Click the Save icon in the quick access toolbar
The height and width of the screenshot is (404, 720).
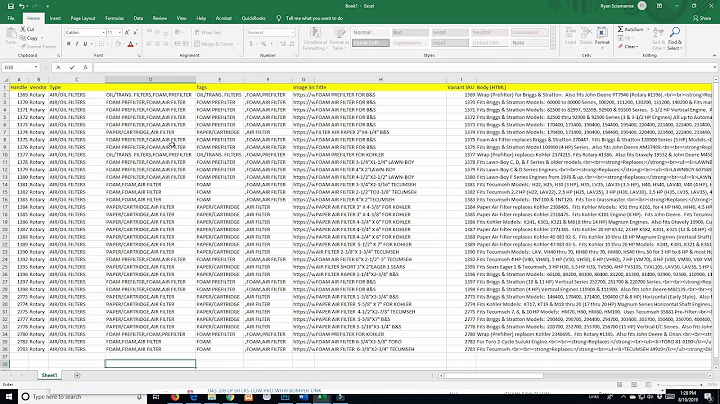pyautogui.click(x=11, y=6)
